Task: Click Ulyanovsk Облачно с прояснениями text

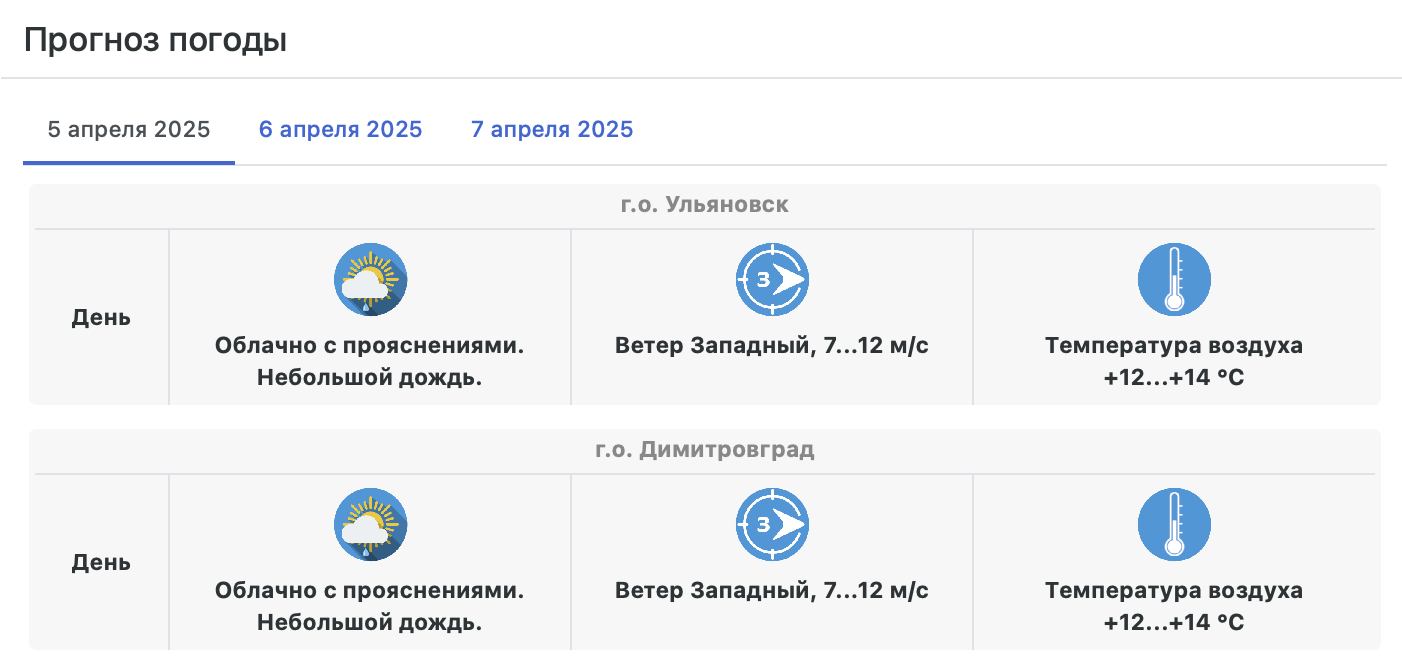Action: [x=370, y=346]
